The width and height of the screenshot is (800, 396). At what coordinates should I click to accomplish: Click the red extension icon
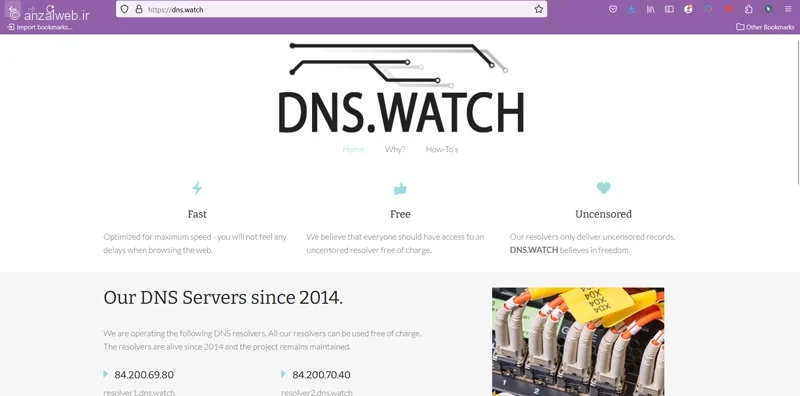[x=729, y=9]
